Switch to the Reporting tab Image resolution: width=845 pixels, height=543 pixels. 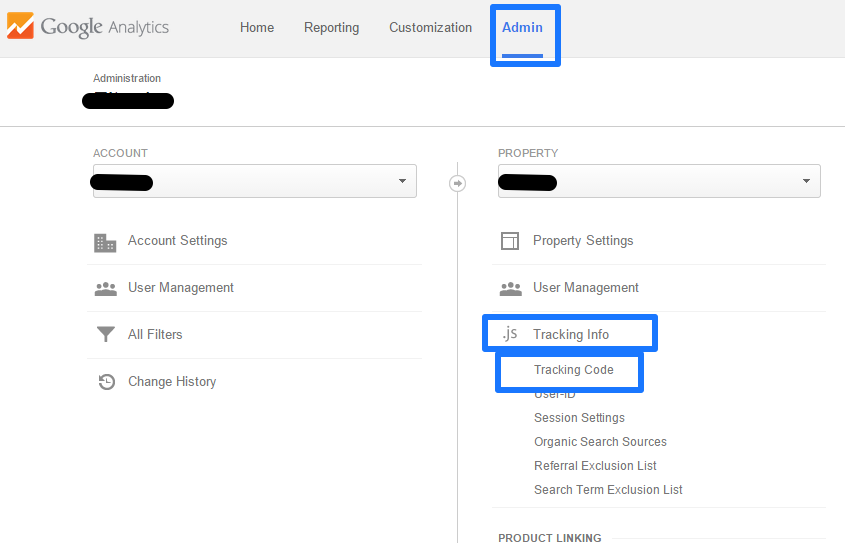331,27
